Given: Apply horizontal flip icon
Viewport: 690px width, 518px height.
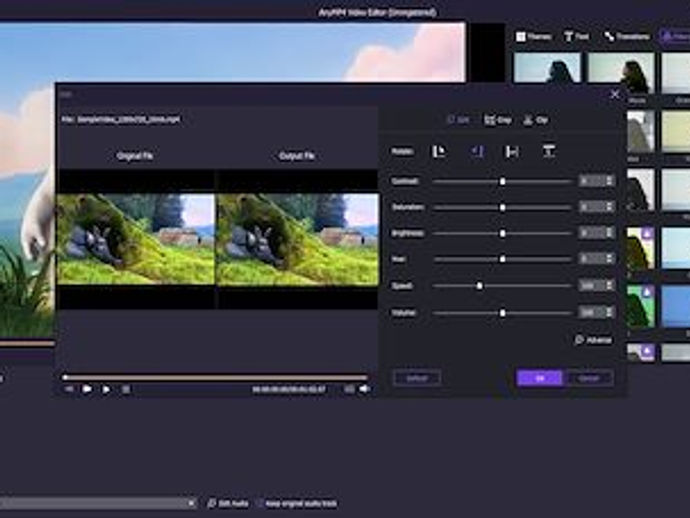Looking at the screenshot, I should 511,152.
